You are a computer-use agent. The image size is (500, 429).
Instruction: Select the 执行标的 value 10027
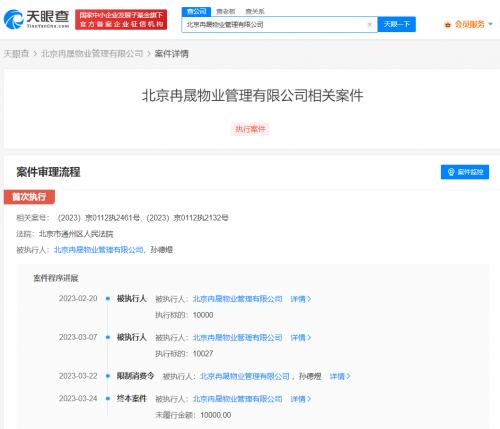(203, 354)
